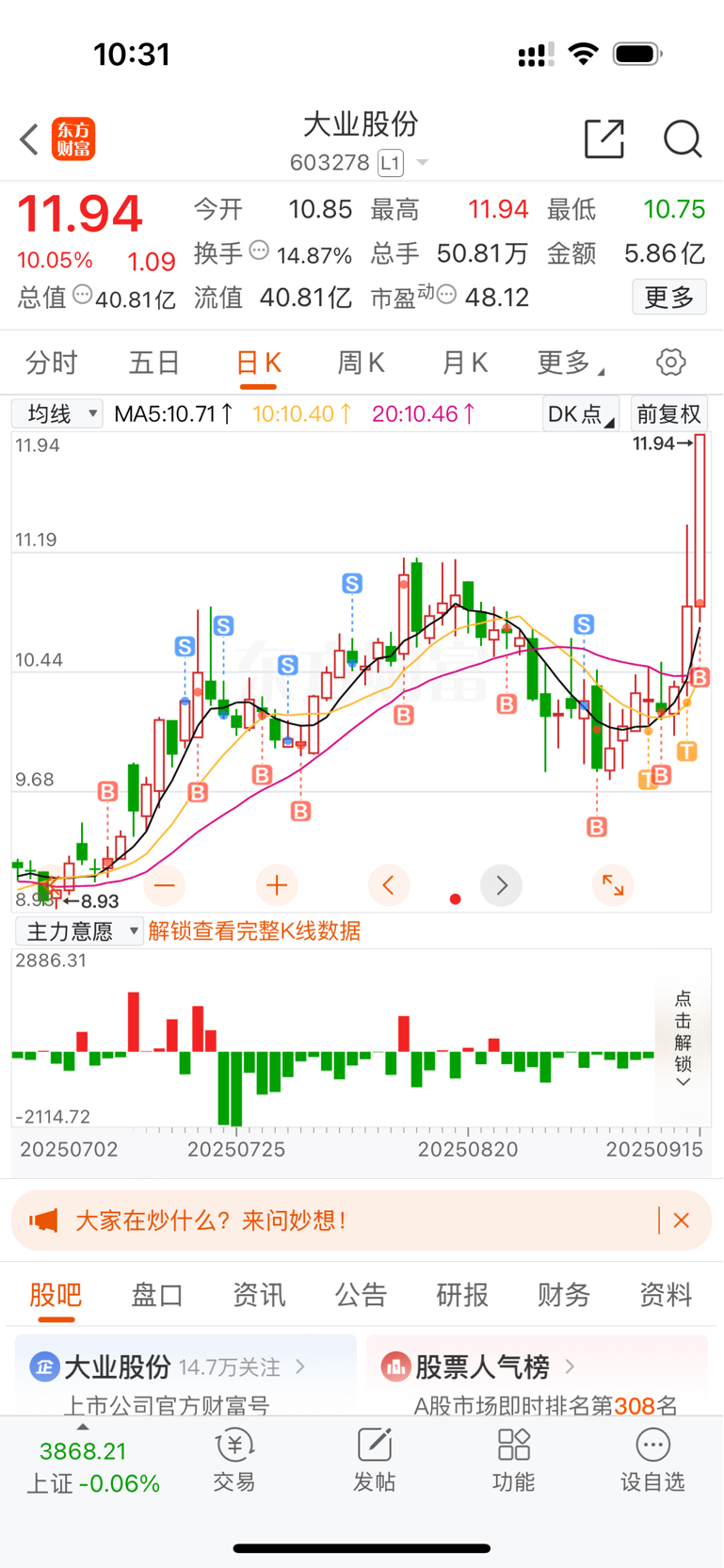Image resolution: width=724 pixels, height=1568 pixels.
Task: Zoom out chart with minus icon
Action: 165,885
